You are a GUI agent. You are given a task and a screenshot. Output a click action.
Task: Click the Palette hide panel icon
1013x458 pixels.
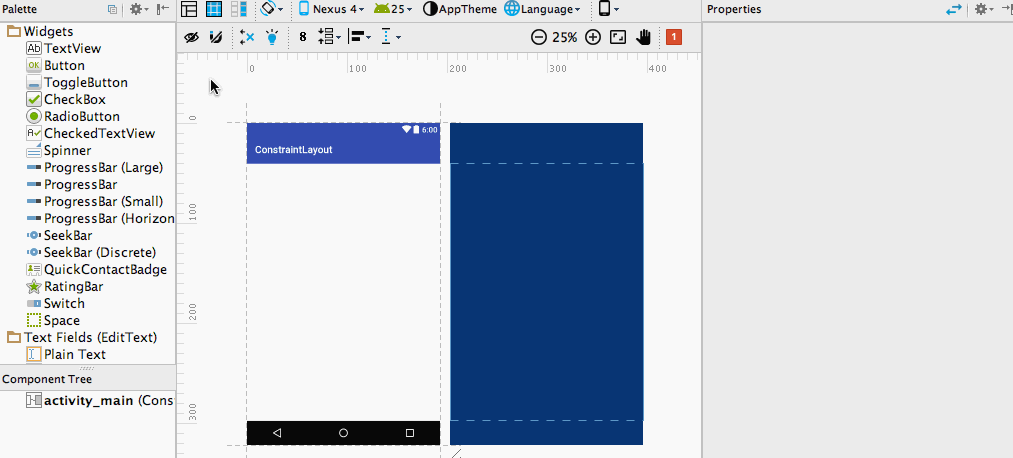(163, 9)
